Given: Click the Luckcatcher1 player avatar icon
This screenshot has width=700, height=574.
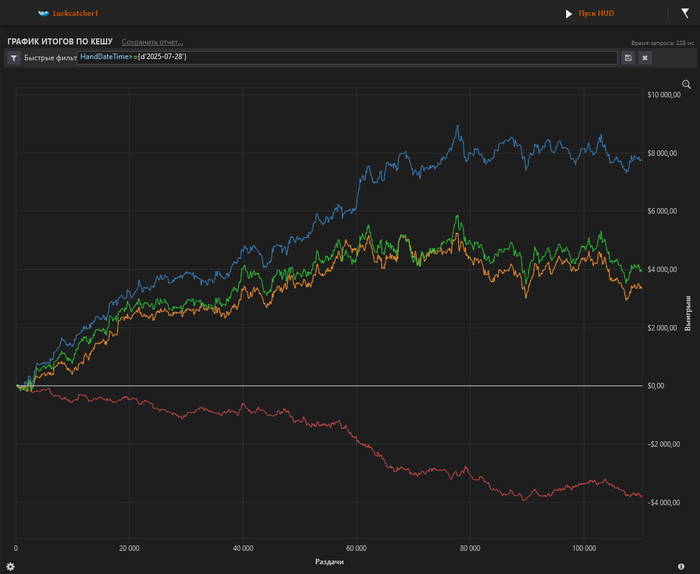Looking at the screenshot, I should (43, 14).
